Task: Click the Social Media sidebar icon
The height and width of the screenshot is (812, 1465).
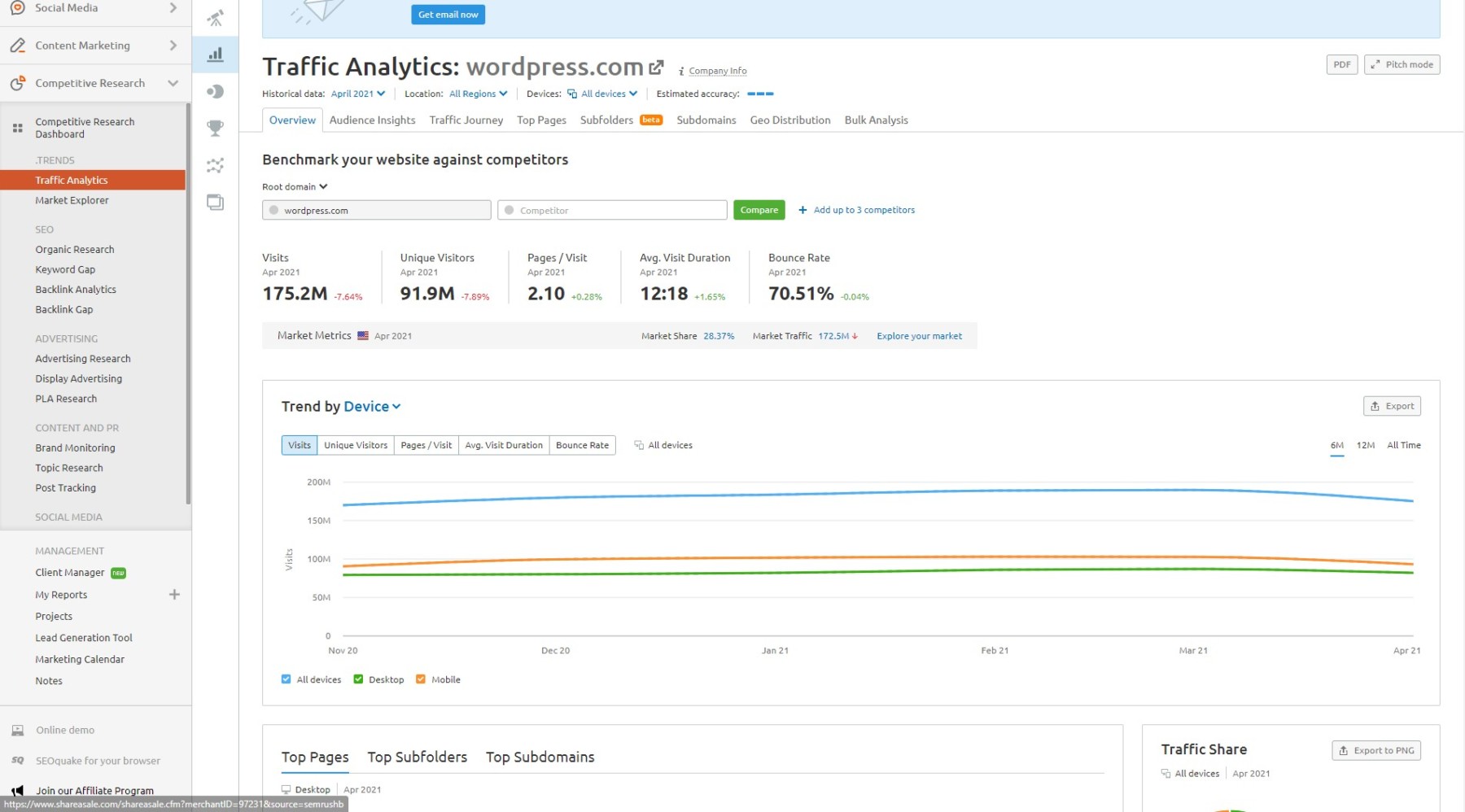Action: (x=17, y=7)
